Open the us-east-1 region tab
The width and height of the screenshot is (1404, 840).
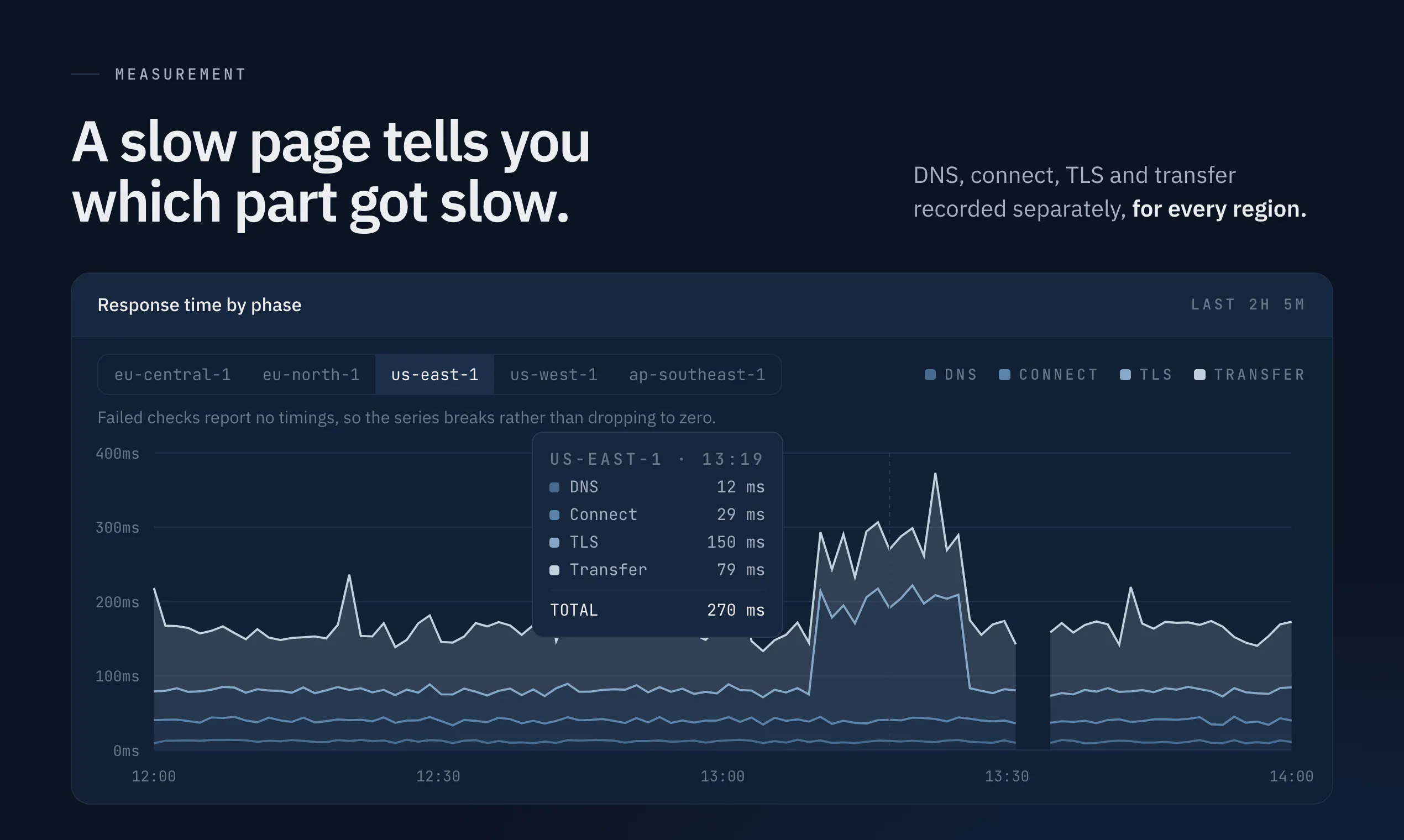point(435,375)
